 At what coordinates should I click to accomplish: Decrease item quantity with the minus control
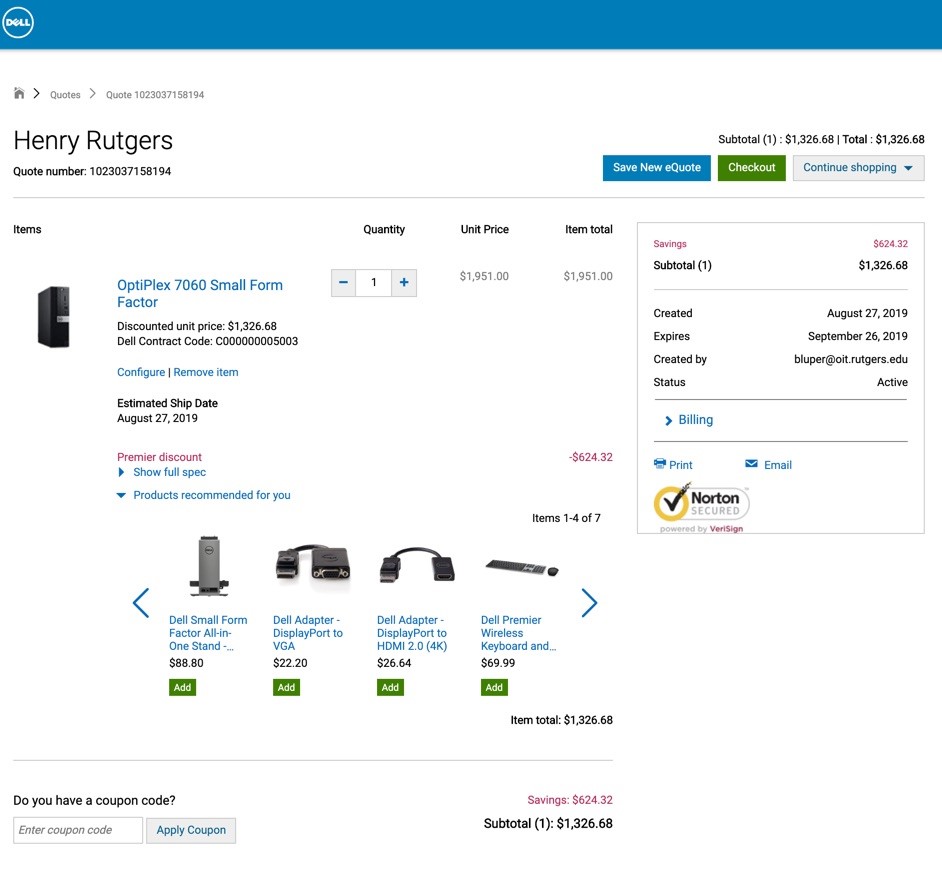343,282
